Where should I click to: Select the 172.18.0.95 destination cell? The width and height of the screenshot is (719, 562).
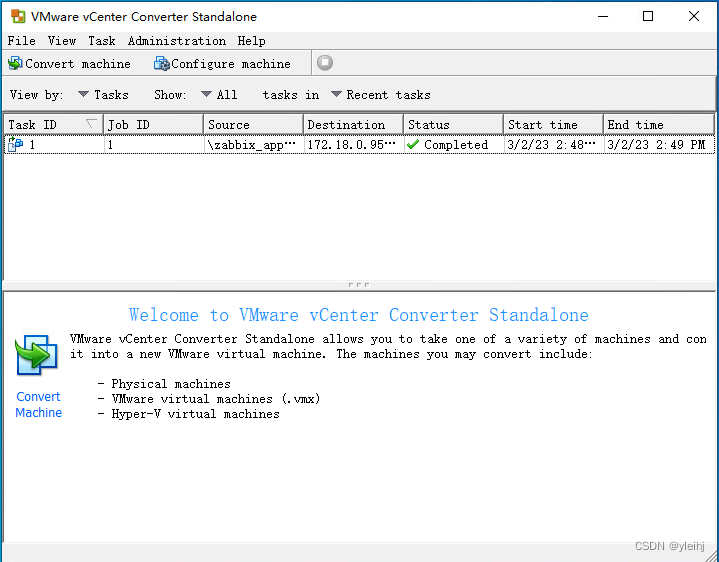[354, 144]
